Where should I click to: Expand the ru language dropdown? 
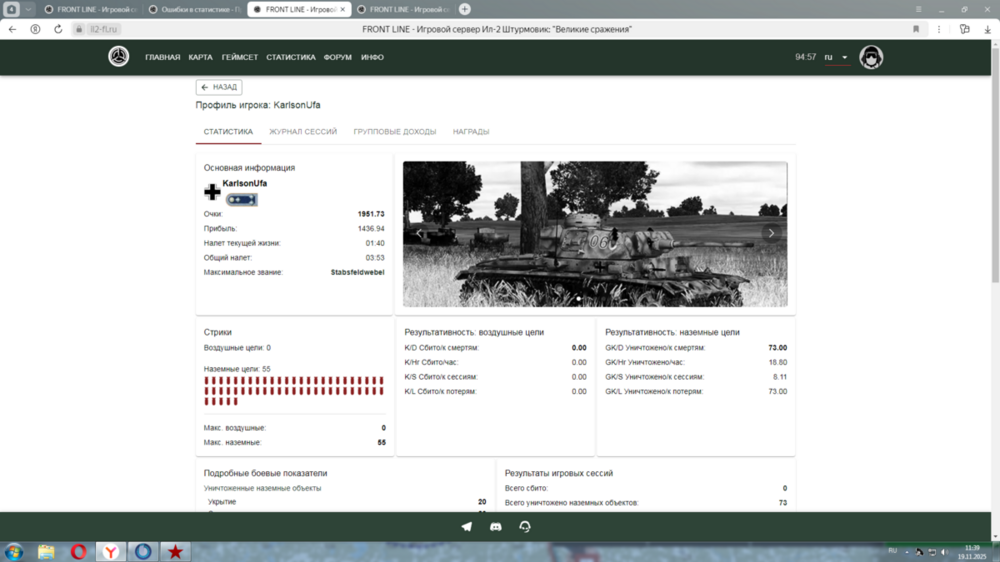(x=836, y=57)
